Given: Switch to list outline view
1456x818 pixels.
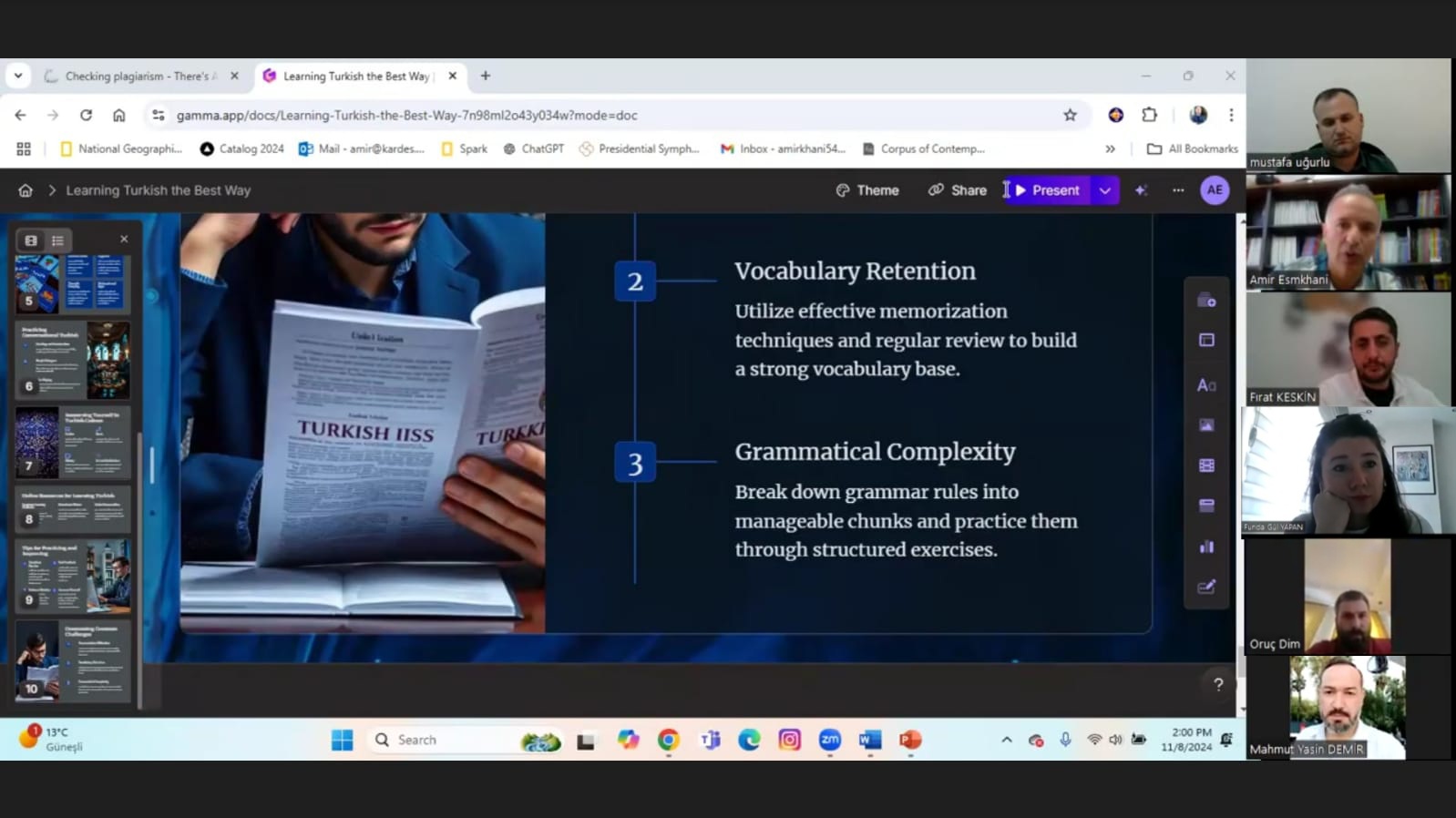Looking at the screenshot, I should coord(57,240).
